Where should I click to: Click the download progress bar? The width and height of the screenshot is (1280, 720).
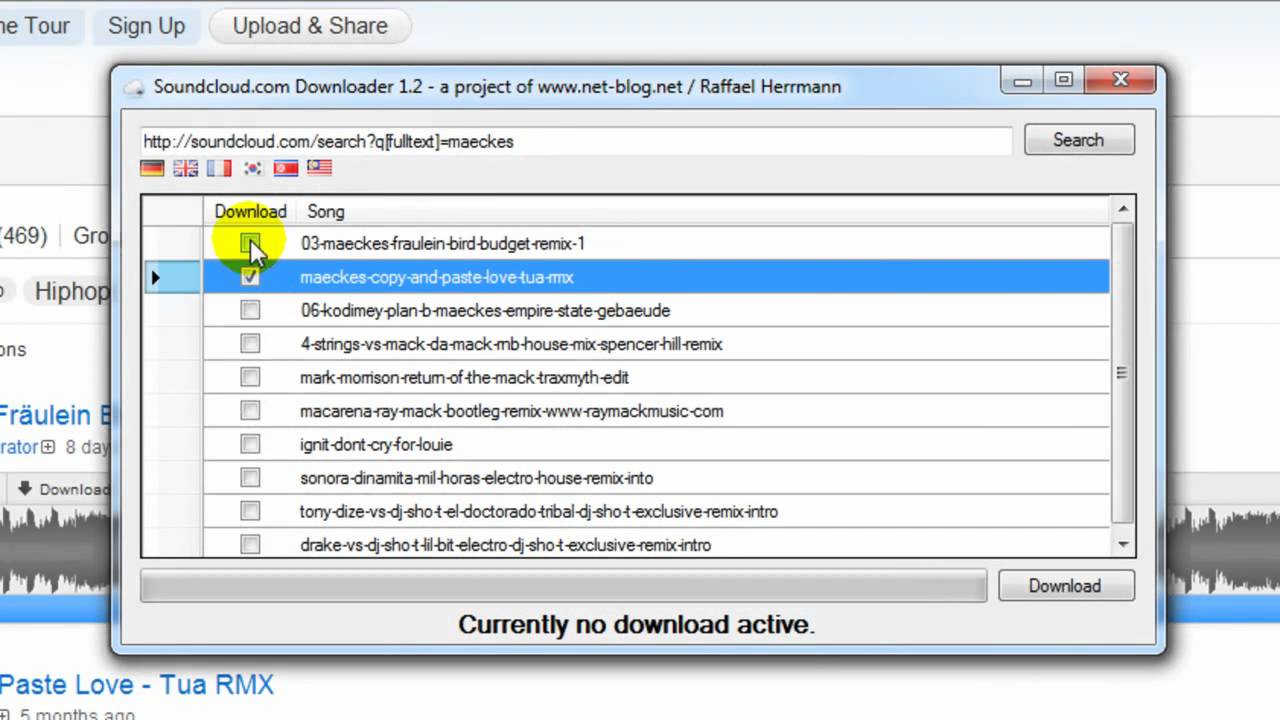pos(563,586)
